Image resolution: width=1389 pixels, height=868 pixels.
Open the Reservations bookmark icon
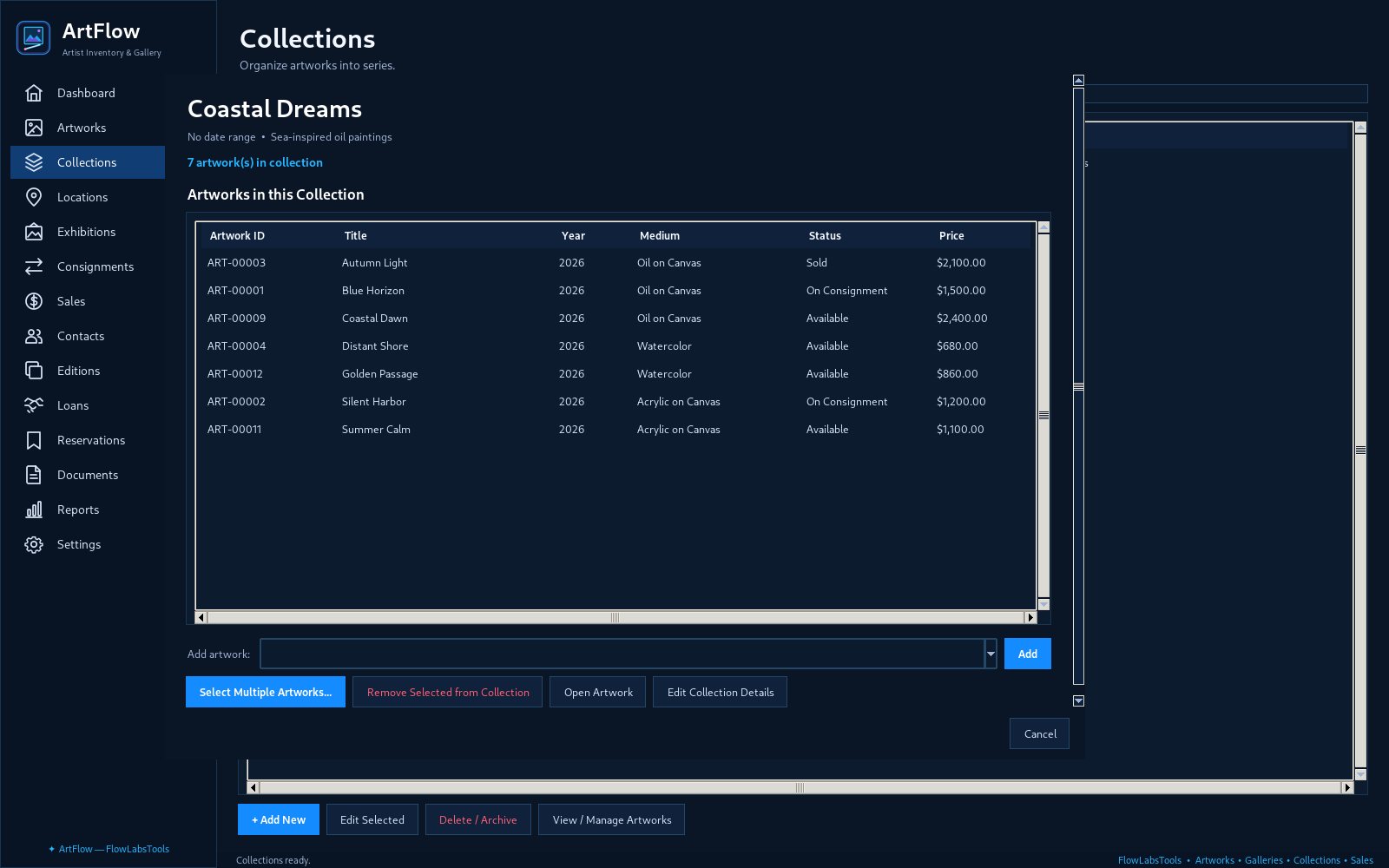[34, 440]
